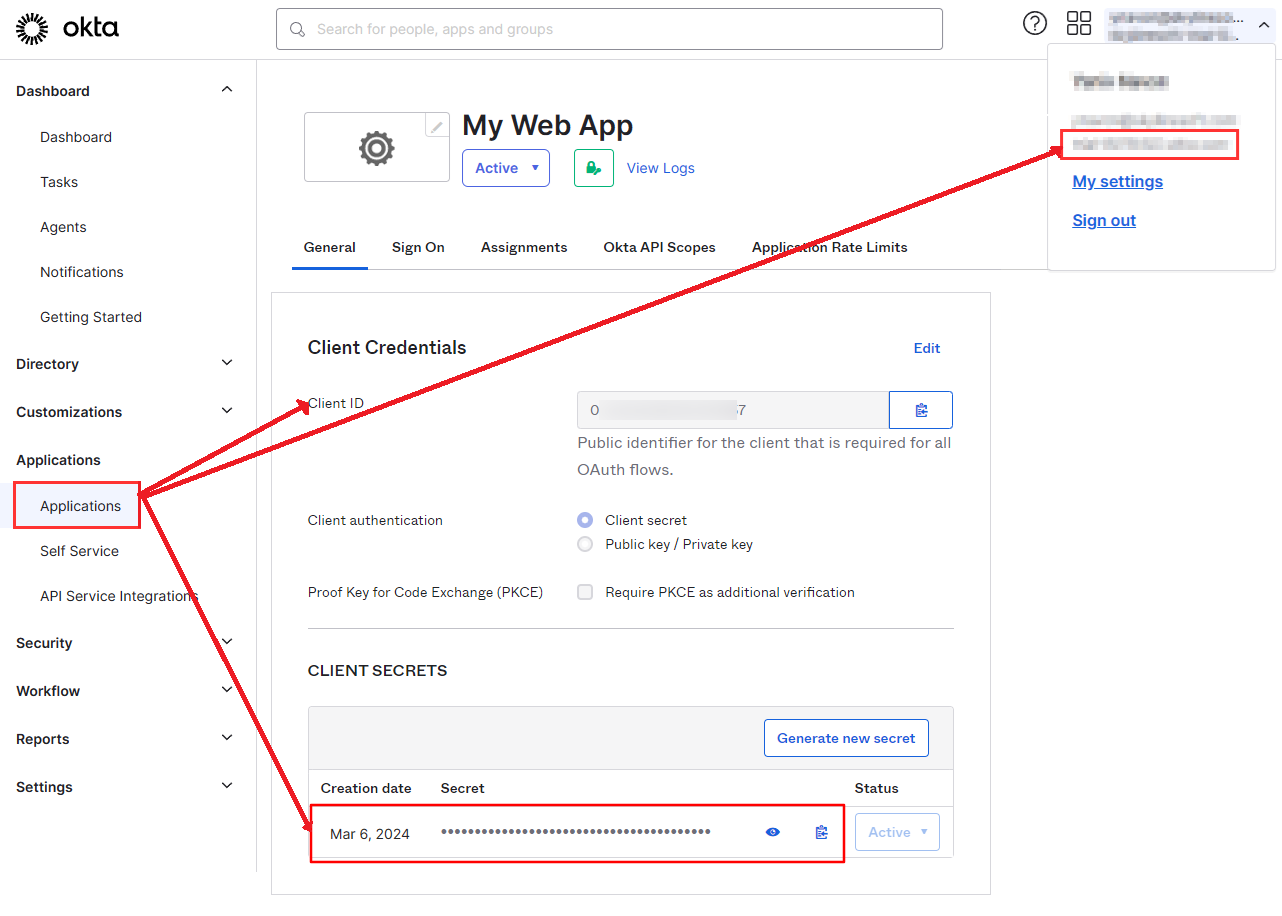Open Applications sub-item in the sidebar
The height and width of the screenshot is (916, 1282).
pos(80,506)
